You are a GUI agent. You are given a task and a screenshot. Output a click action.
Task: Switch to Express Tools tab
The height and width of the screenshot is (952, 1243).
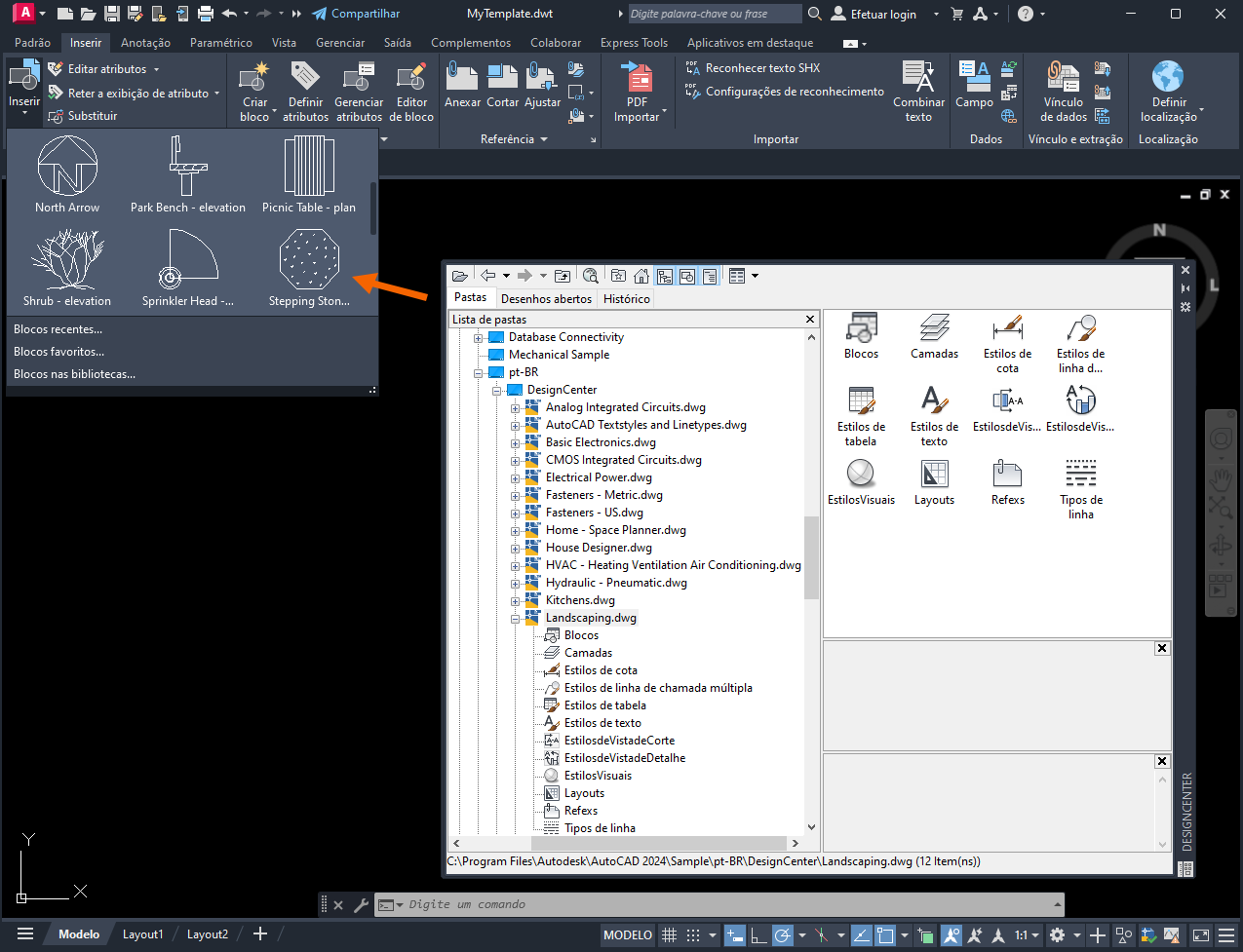point(634,43)
